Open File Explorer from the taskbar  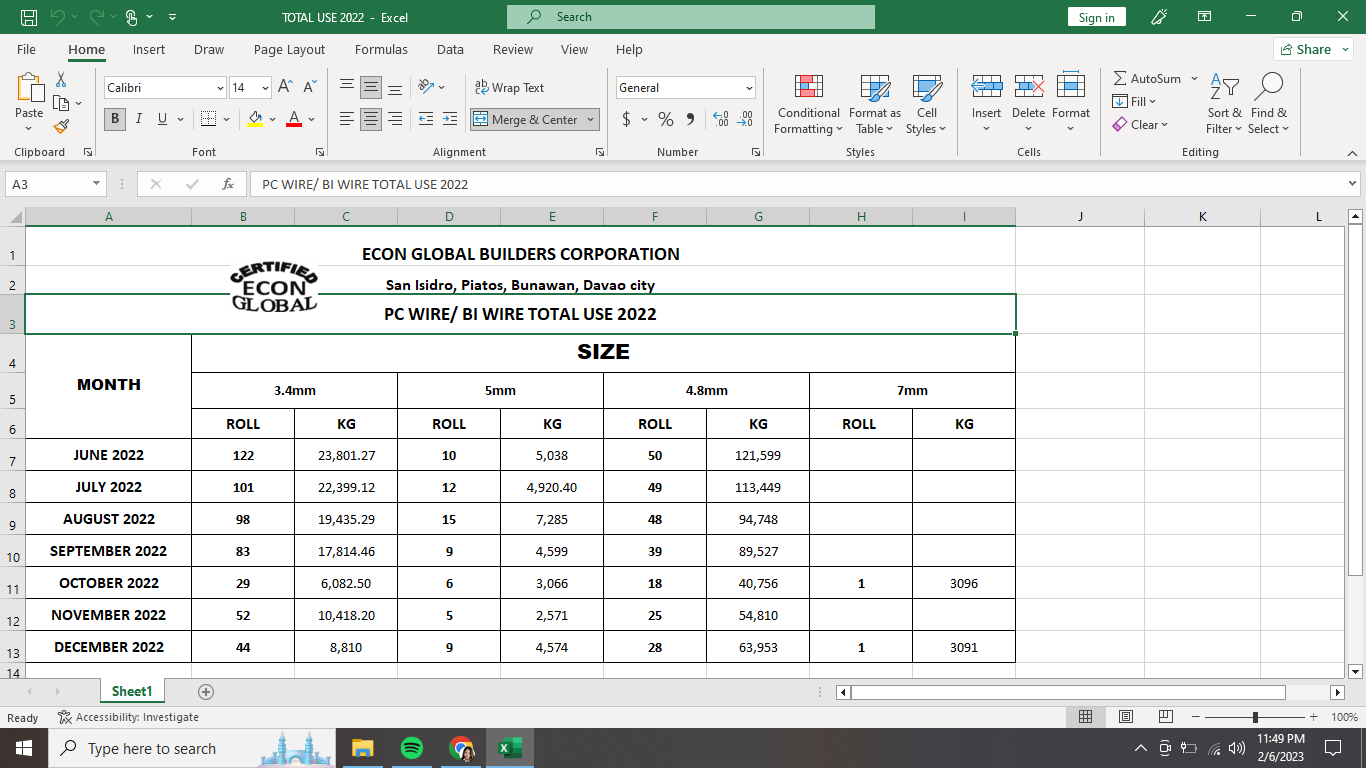pos(362,748)
